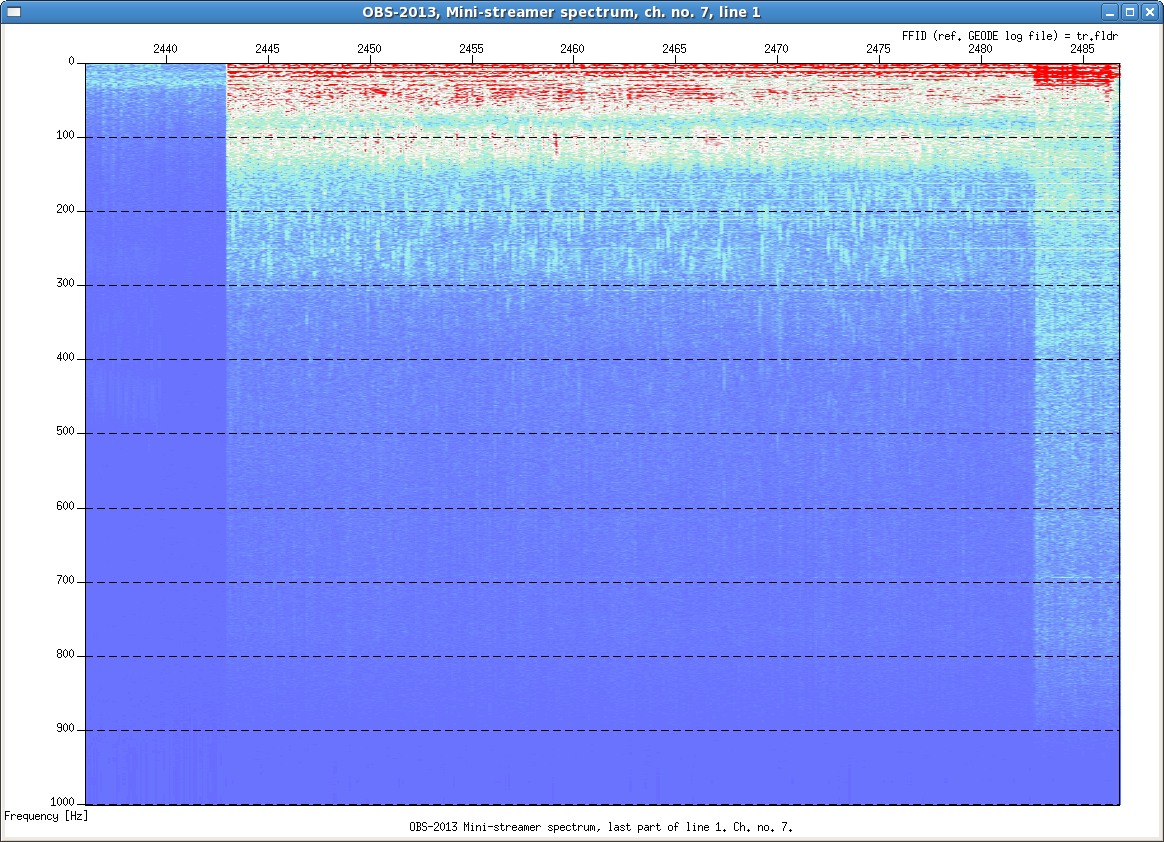
Task: Close the Mini-streamer spectrum window
Action: point(1149,12)
